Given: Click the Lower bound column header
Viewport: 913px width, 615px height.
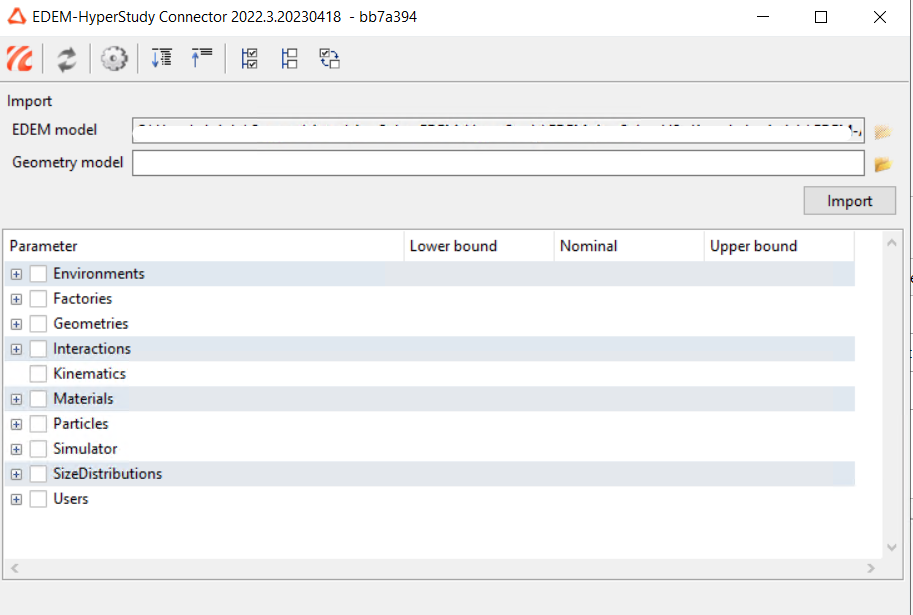Looking at the screenshot, I should pyautogui.click(x=479, y=246).
